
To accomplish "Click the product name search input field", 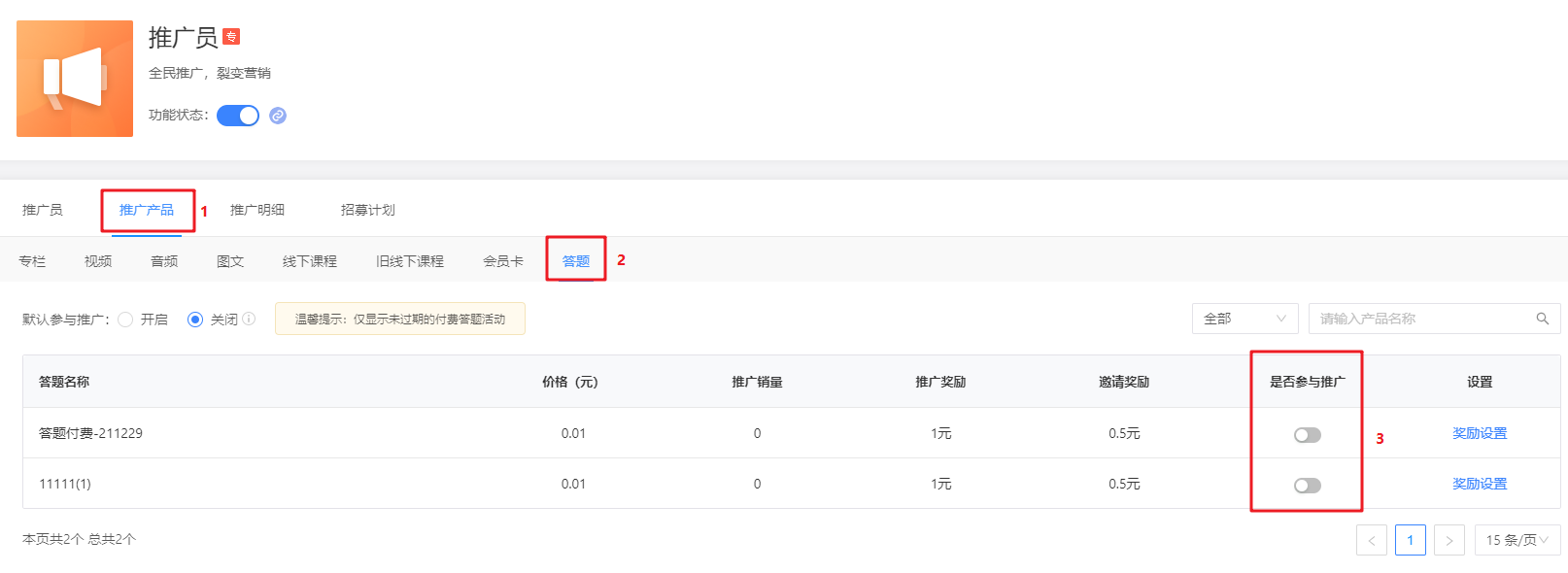I will (x=1421, y=319).
